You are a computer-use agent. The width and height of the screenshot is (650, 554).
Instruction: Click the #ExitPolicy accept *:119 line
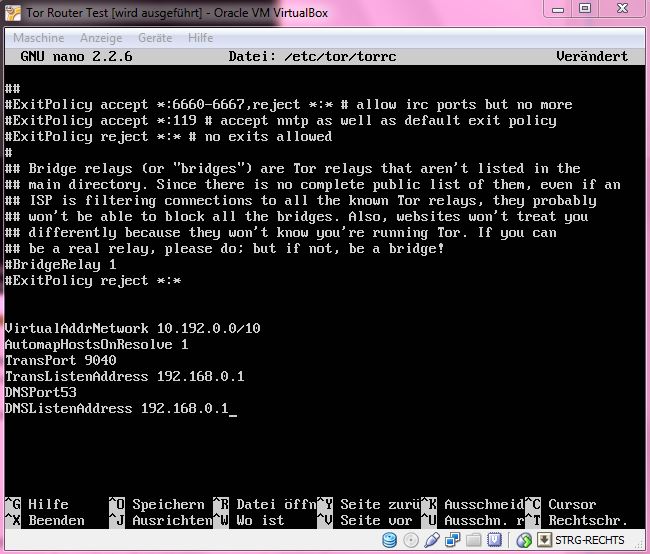pyautogui.click(x=281, y=121)
